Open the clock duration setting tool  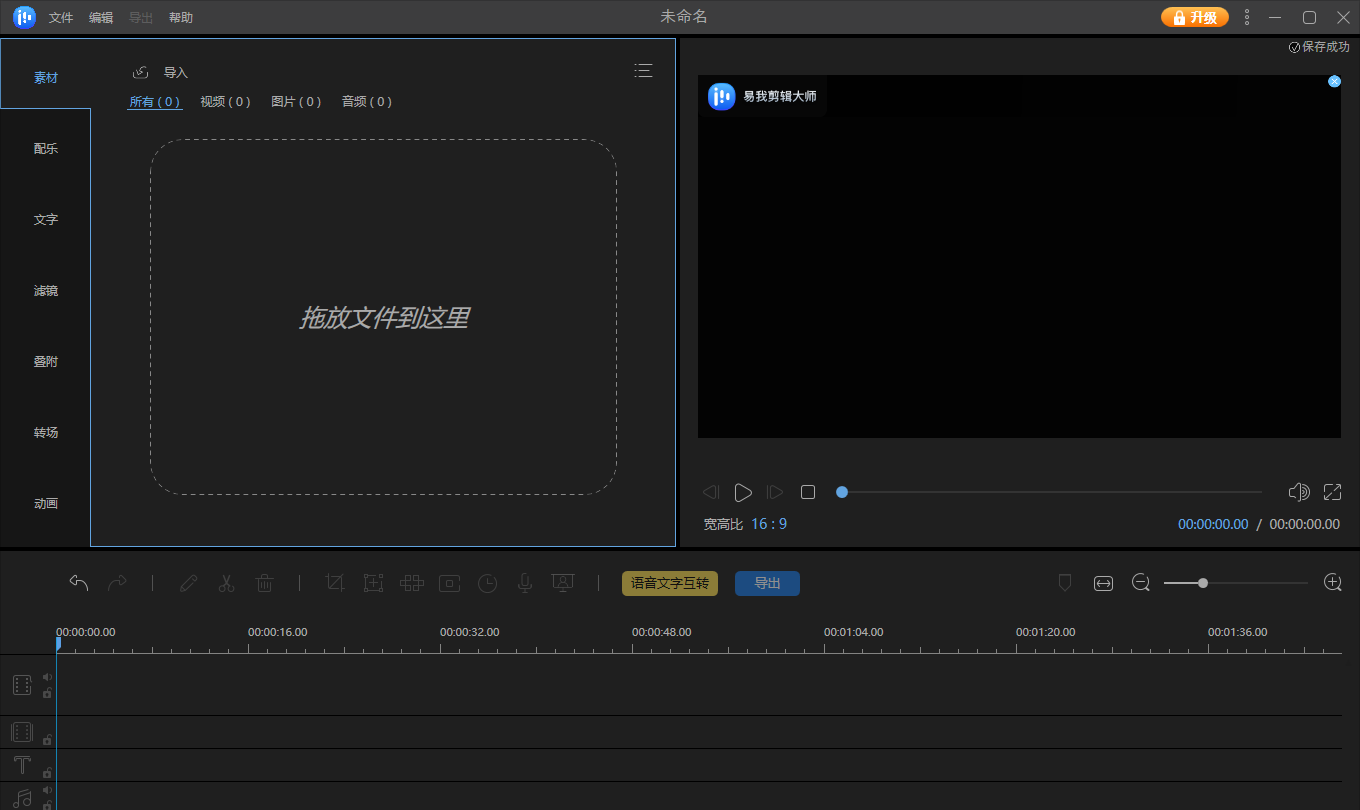(x=487, y=583)
